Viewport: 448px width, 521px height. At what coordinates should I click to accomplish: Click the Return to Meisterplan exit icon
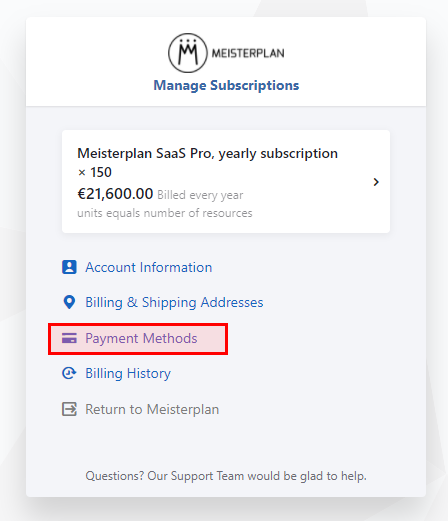[x=69, y=409]
